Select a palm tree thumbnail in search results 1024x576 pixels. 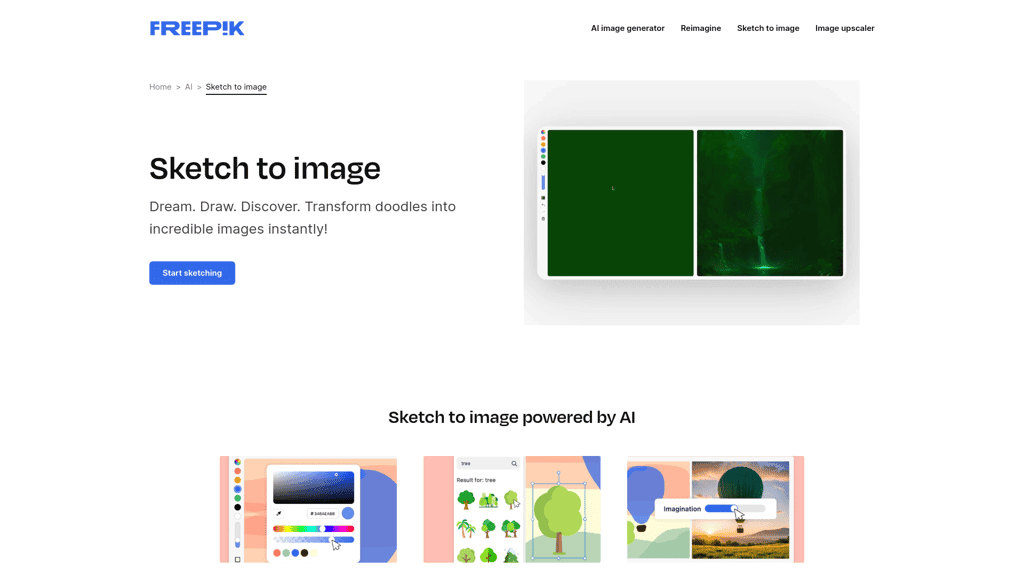coord(465,528)
